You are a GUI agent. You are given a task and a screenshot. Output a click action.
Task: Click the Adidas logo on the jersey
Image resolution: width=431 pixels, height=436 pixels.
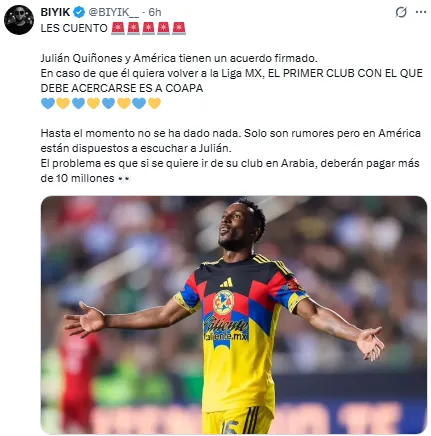coord(226,283)
